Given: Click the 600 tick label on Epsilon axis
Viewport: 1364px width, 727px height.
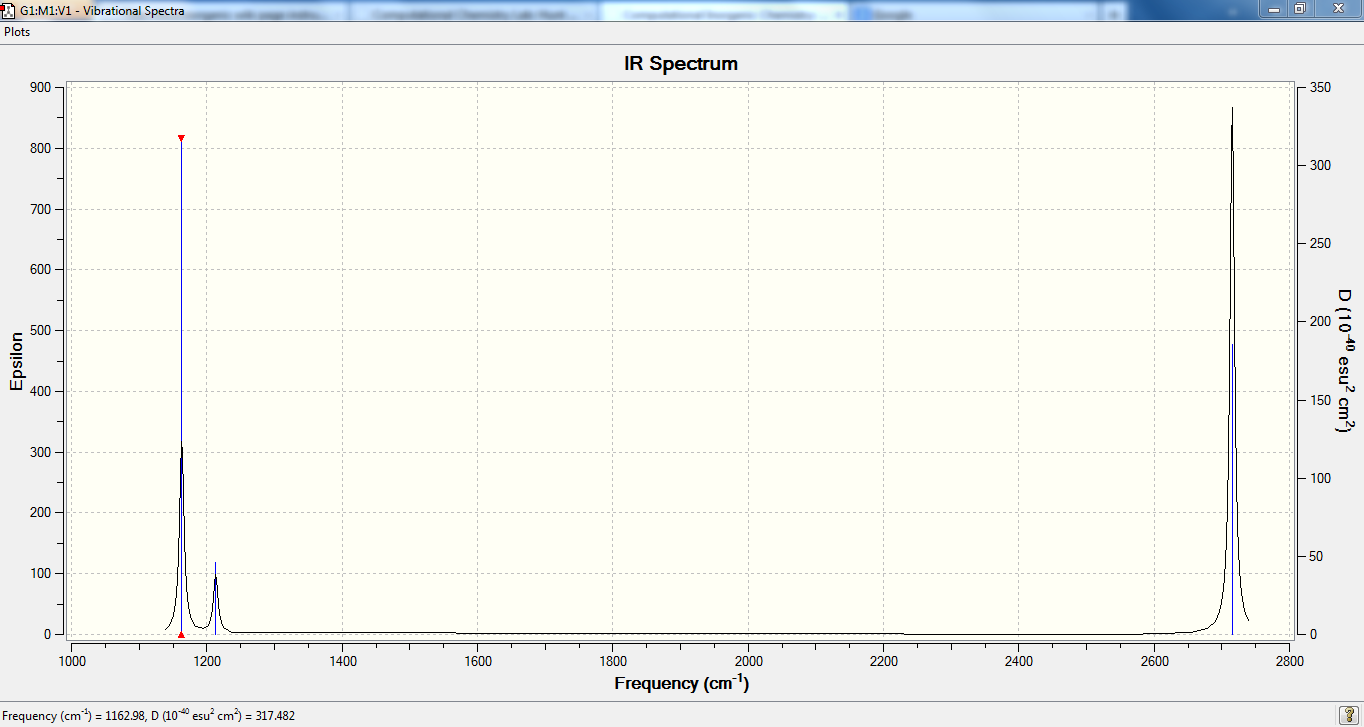Looking at the screenshot, I should 40,270.
